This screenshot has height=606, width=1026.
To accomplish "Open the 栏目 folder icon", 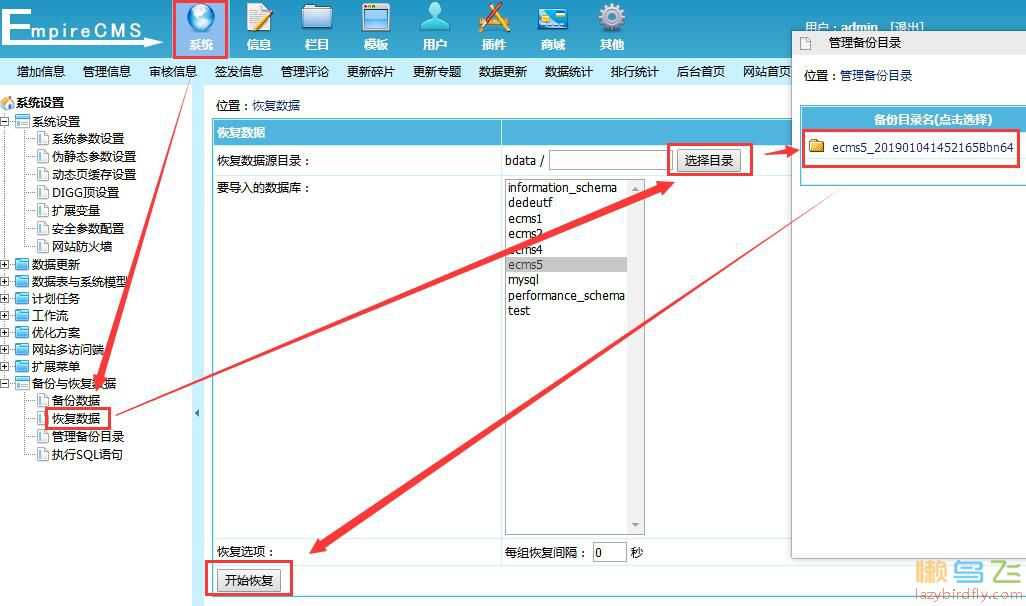I will (317, 28).
